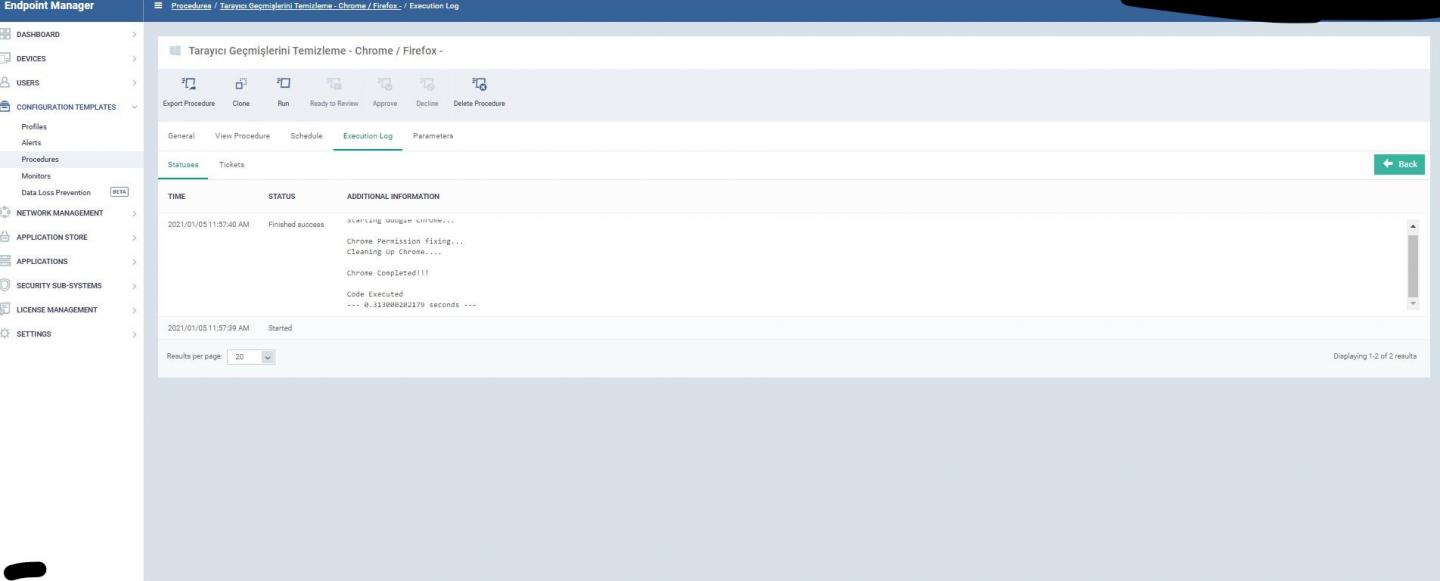Expand the Users menu chevron

click(x=134, y=83)
